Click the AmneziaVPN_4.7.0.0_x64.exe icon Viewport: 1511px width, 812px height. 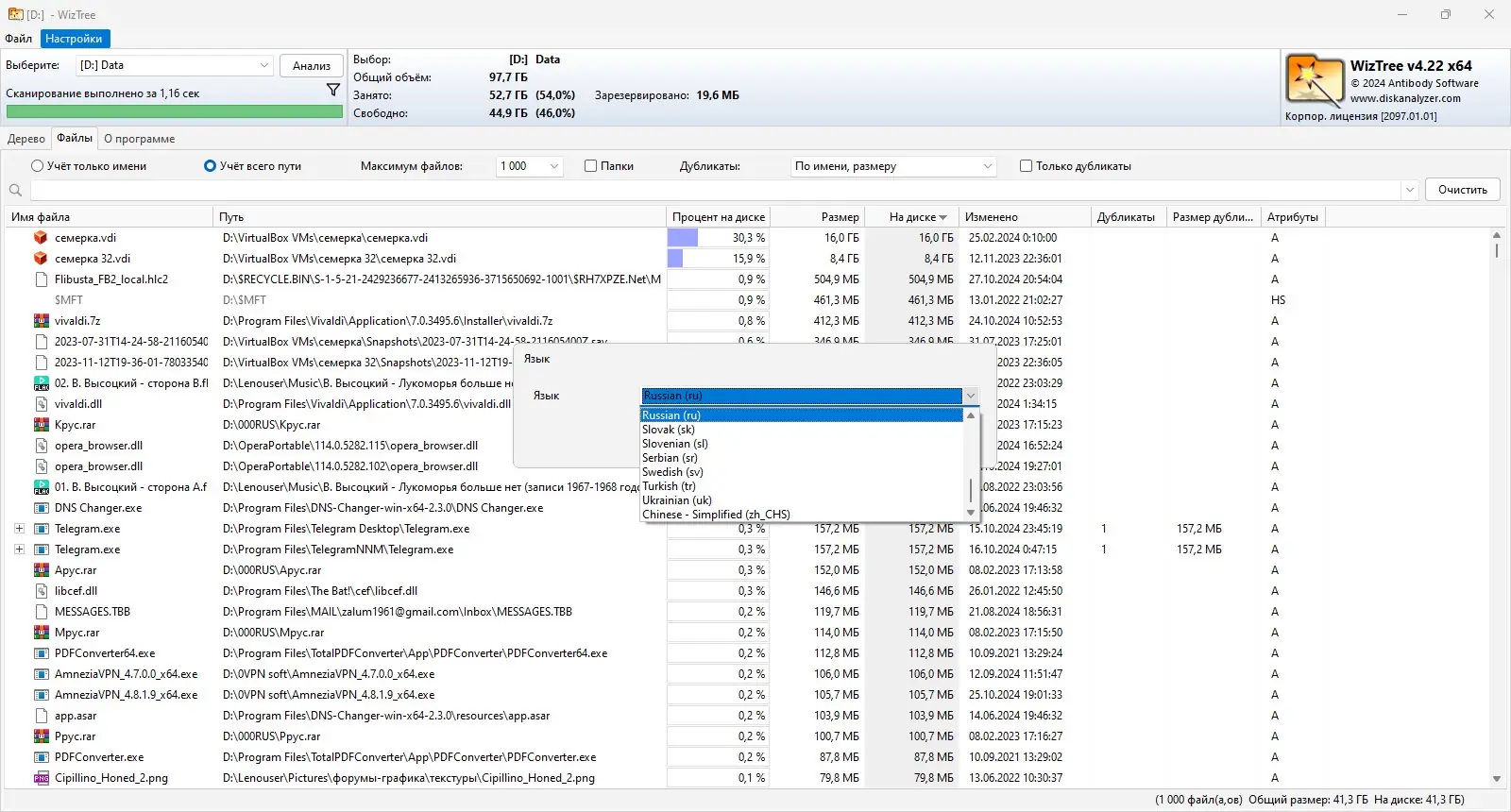(x=41, y=674)
